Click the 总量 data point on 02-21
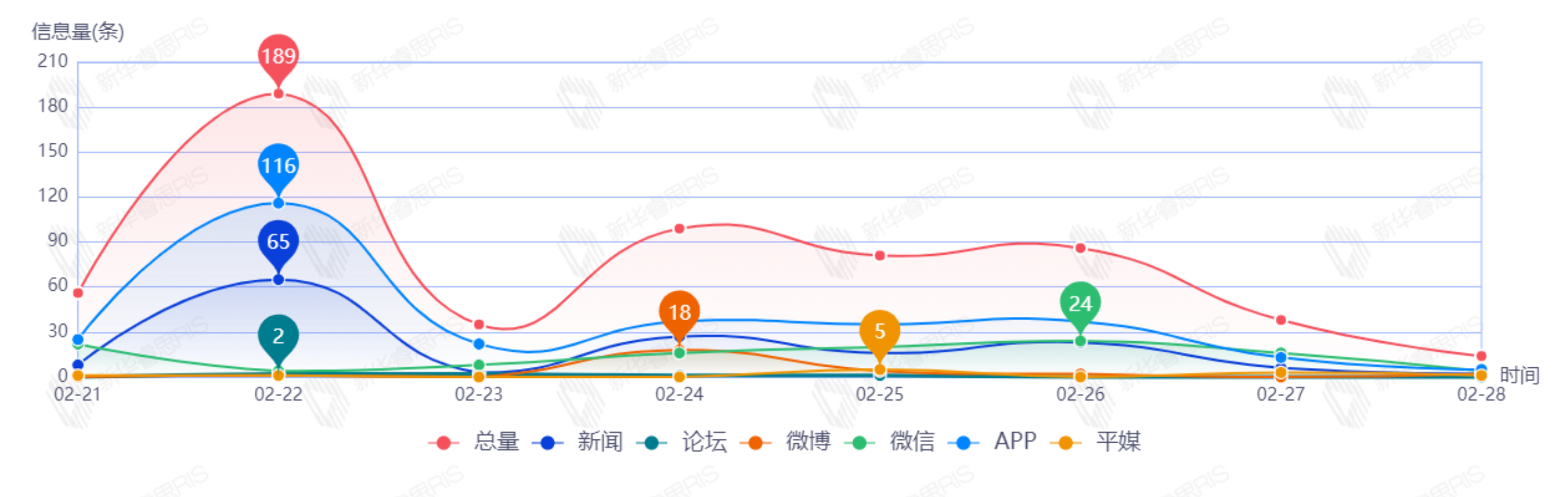1568x497 pixels. click(78, 293)
